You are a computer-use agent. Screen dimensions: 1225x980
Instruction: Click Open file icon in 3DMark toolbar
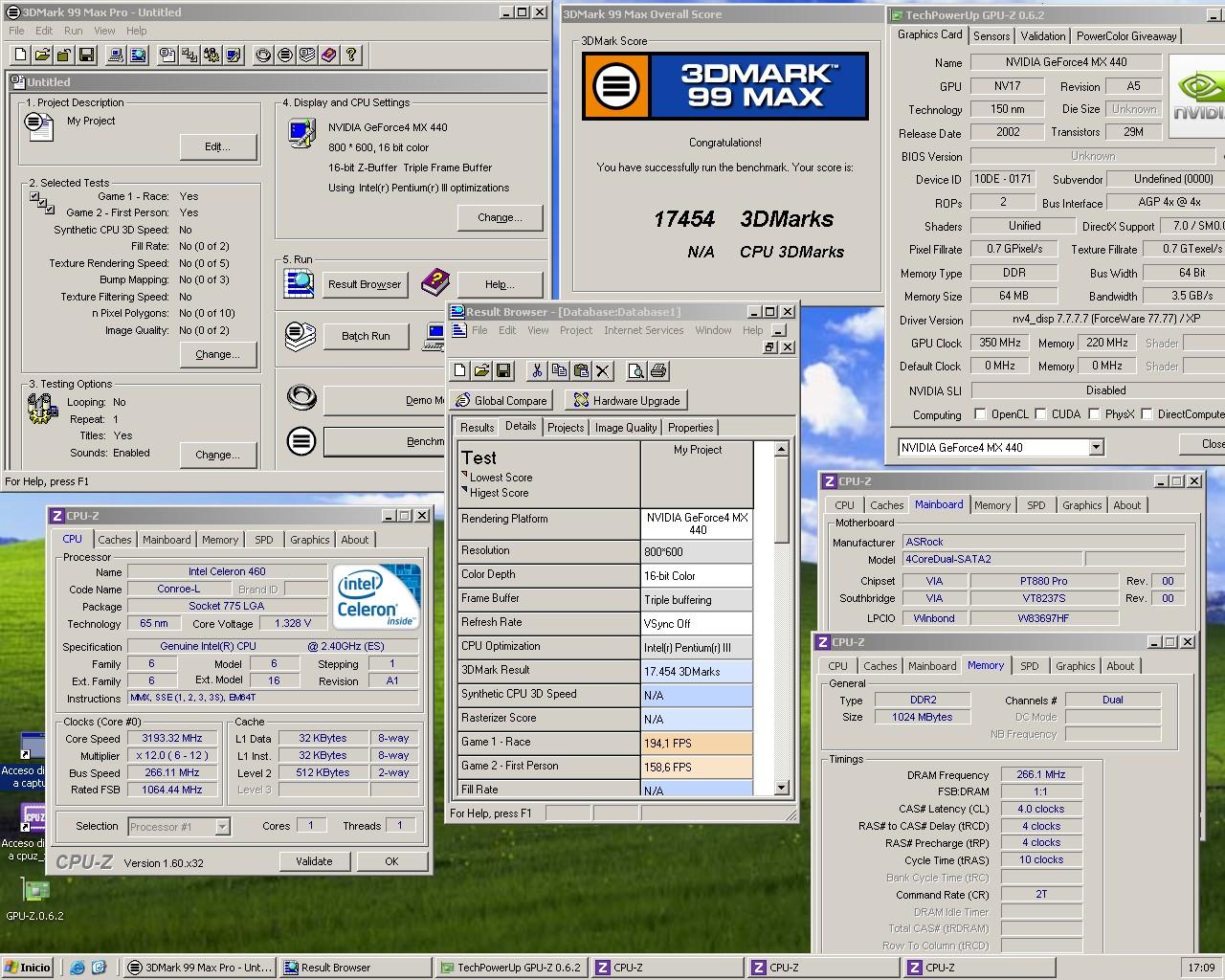42,55
